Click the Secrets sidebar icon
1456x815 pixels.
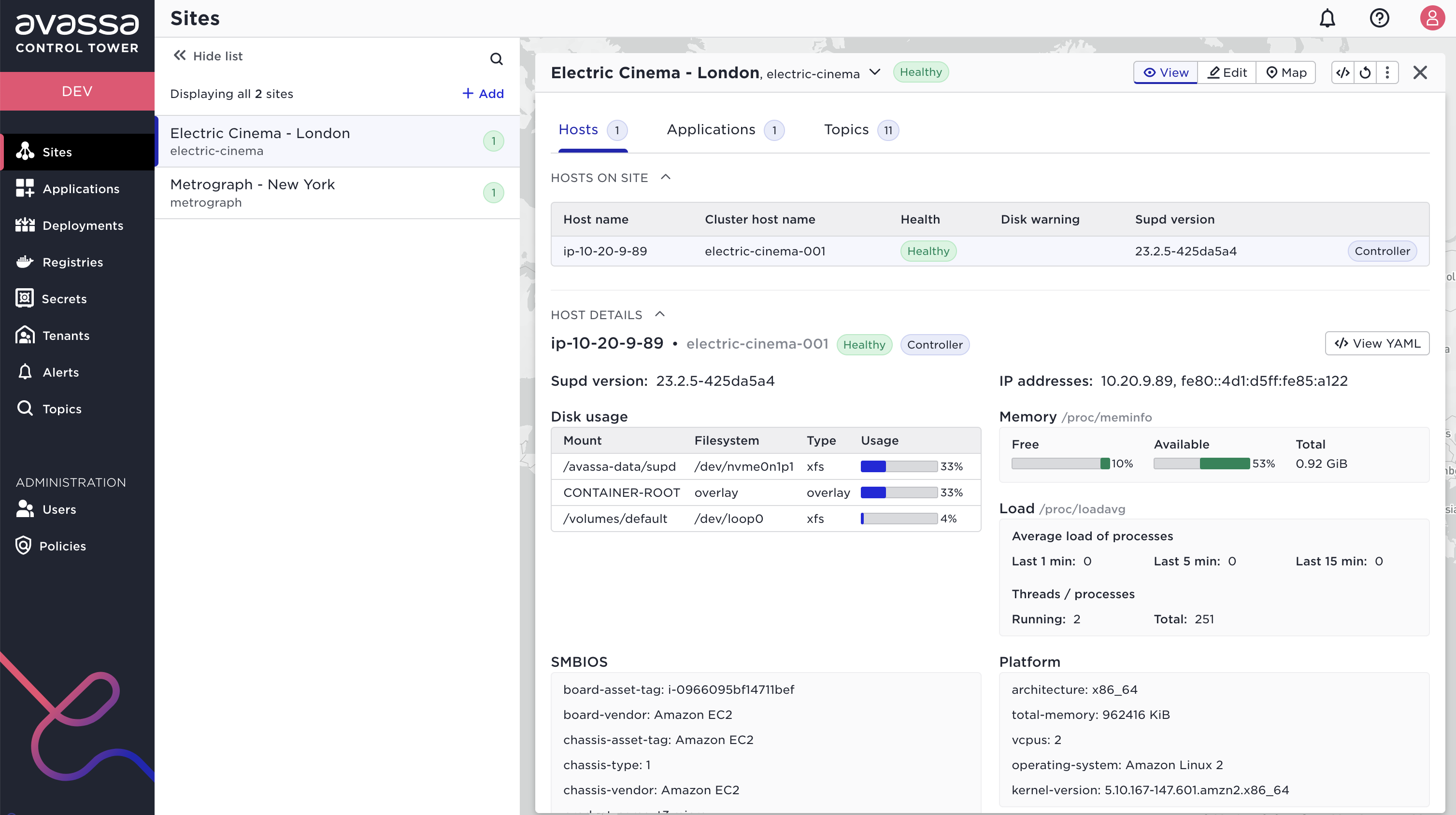[25, 298]
